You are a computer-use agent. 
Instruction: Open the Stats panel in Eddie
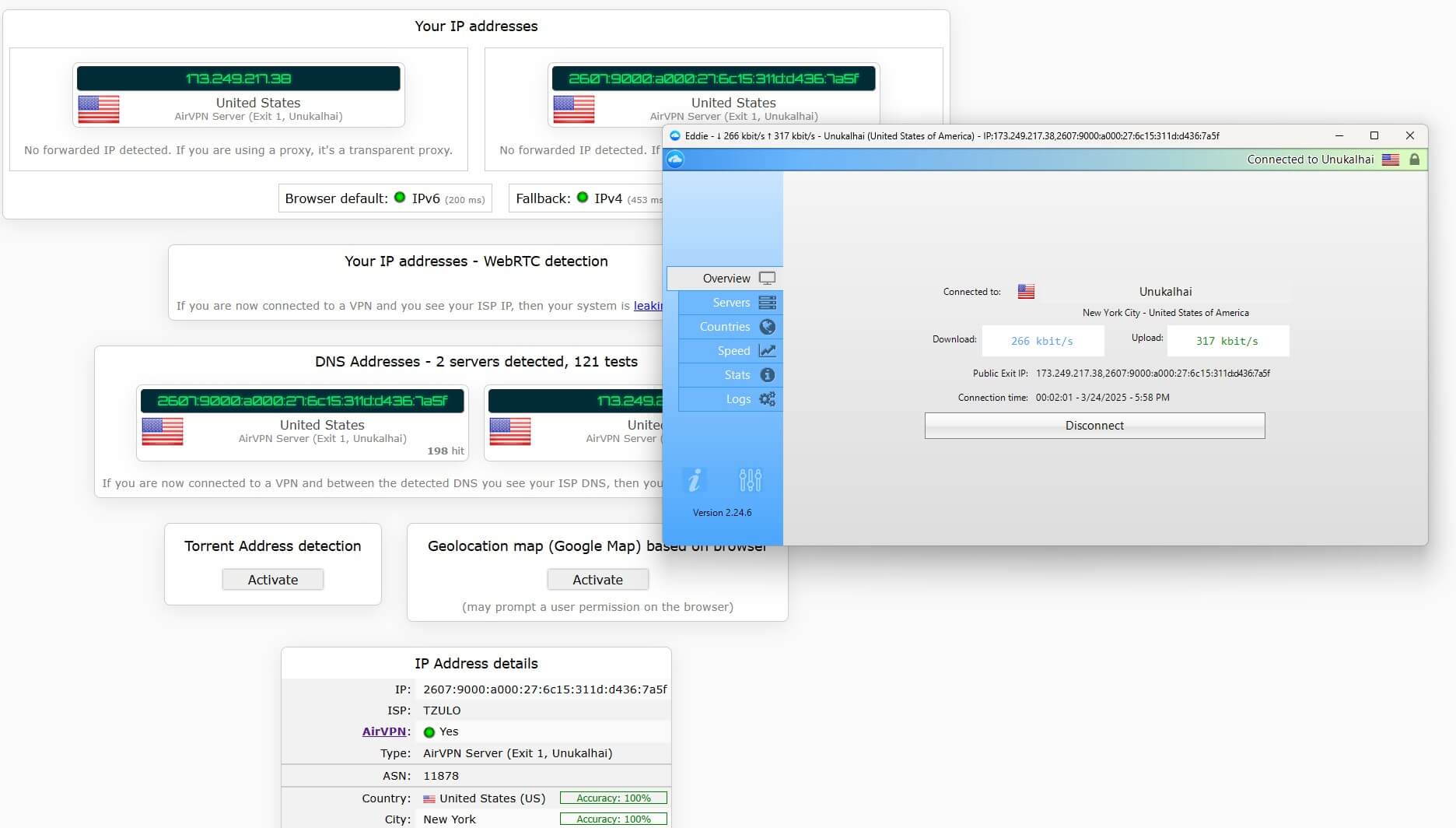coord(735,375)
